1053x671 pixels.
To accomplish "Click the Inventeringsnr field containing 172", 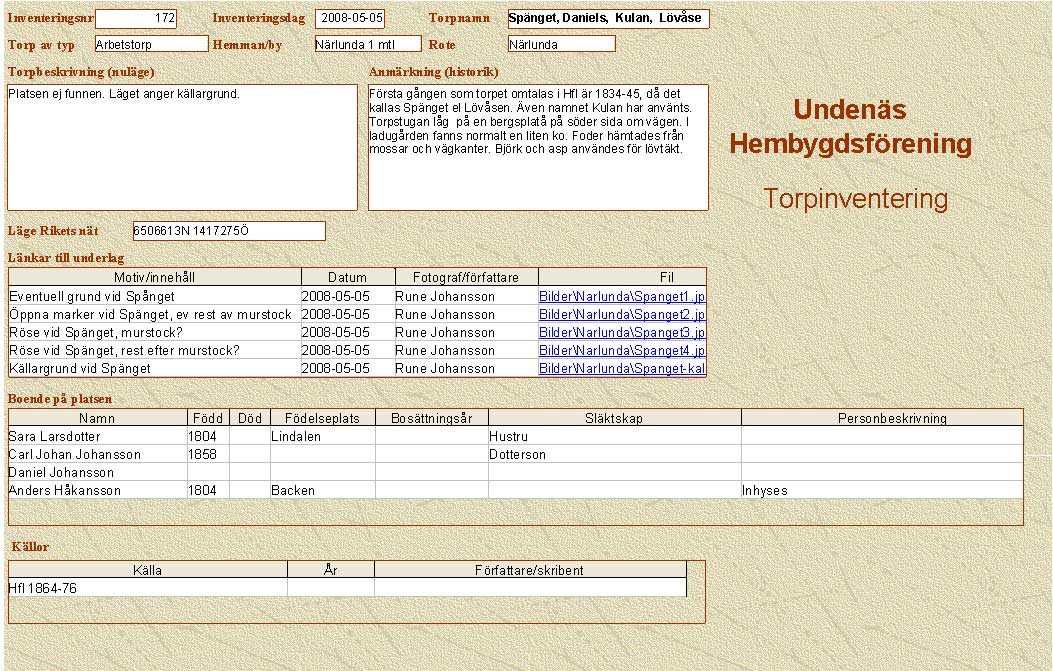I will click(136, 19).
